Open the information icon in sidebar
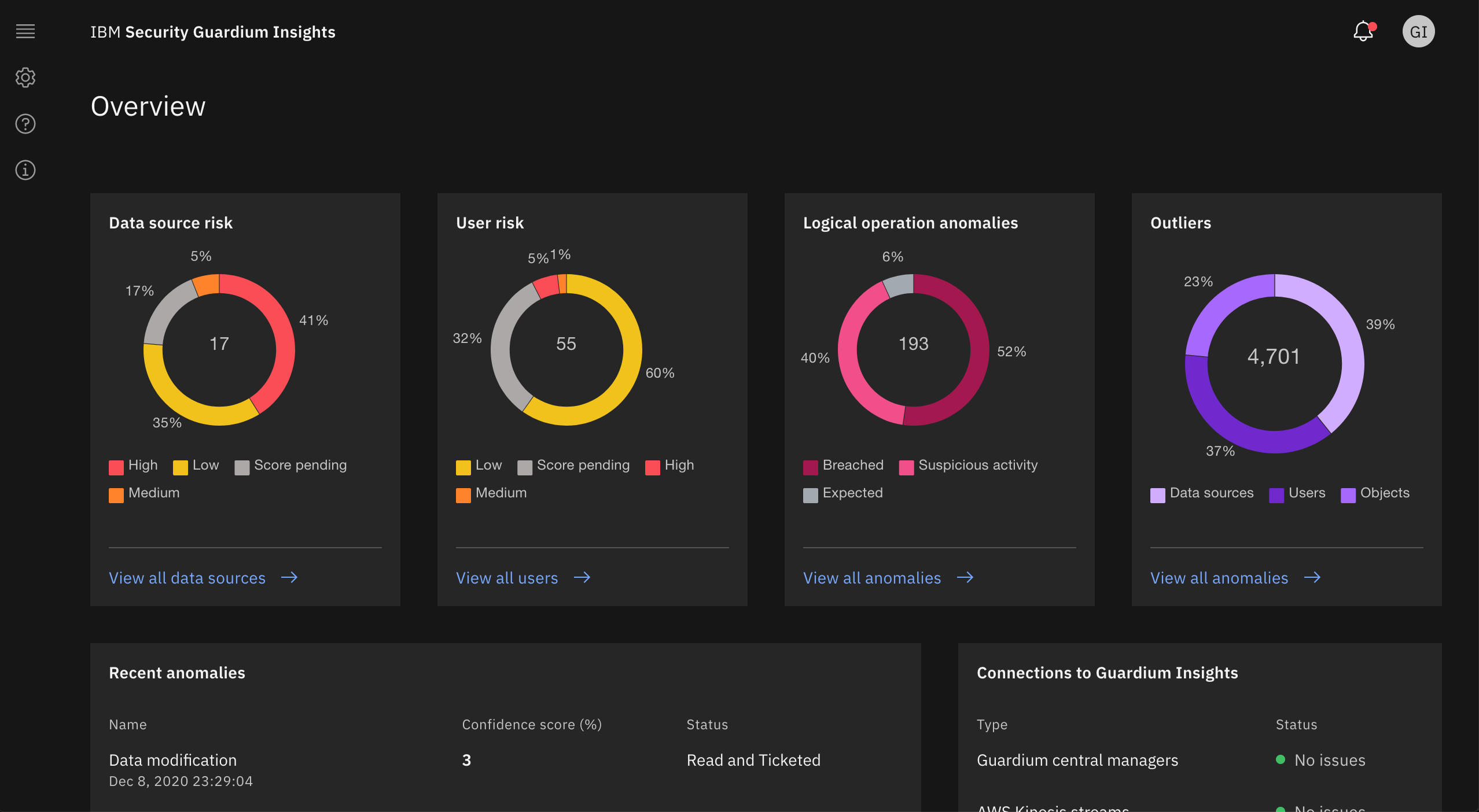 click(x=25, y=170)
